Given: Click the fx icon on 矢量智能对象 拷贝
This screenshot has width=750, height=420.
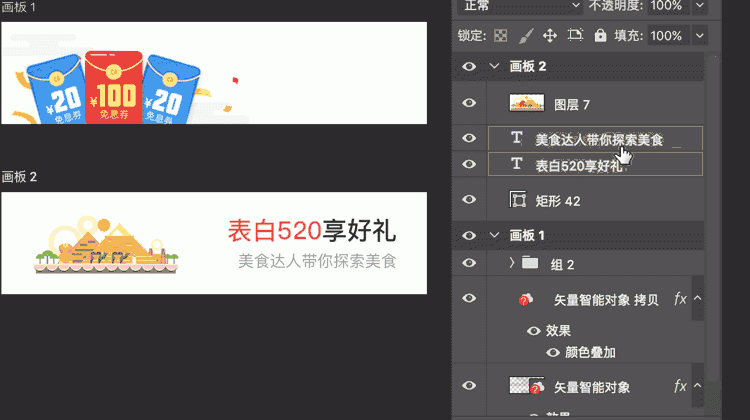Looking at the screenshot, I should [x=680, y=299].
